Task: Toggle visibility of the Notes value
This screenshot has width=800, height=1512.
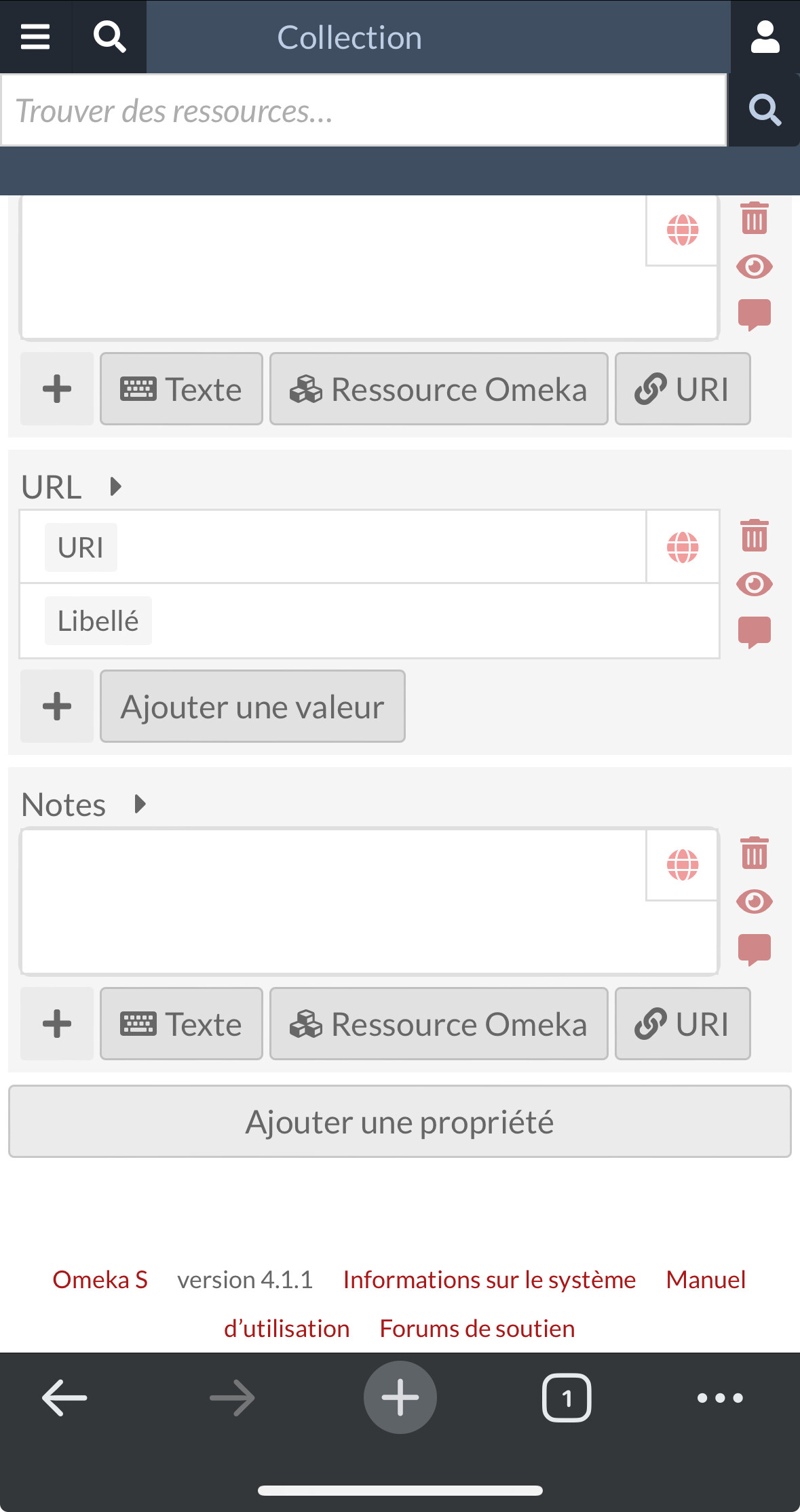Action: (755, 901)
